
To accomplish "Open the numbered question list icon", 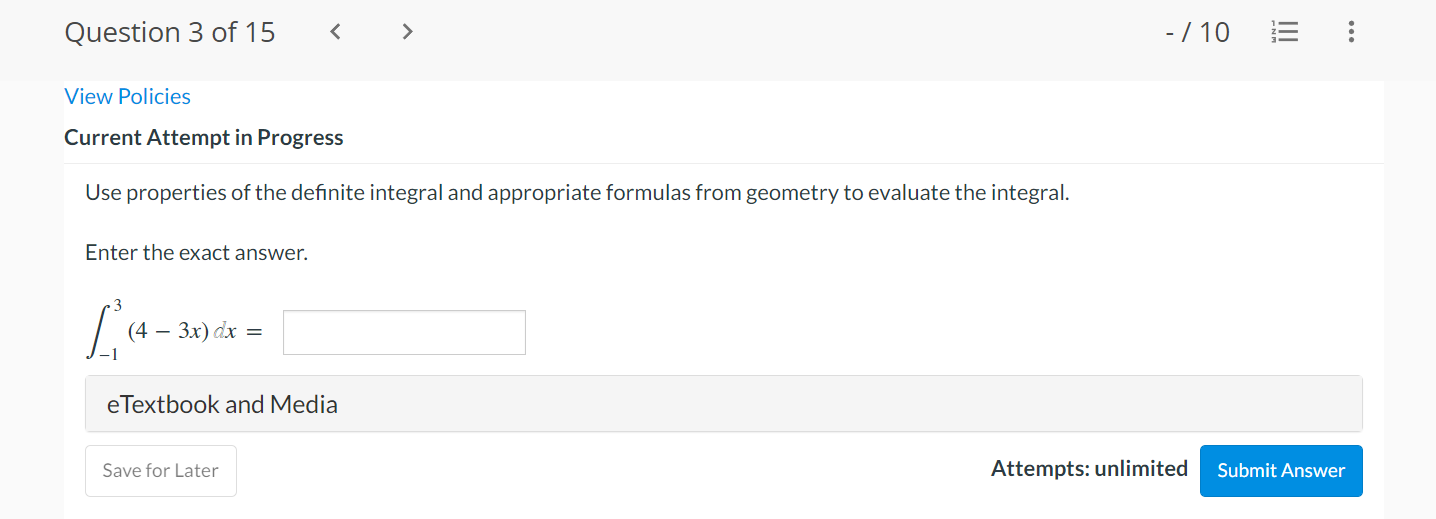I will point(1283,32).
